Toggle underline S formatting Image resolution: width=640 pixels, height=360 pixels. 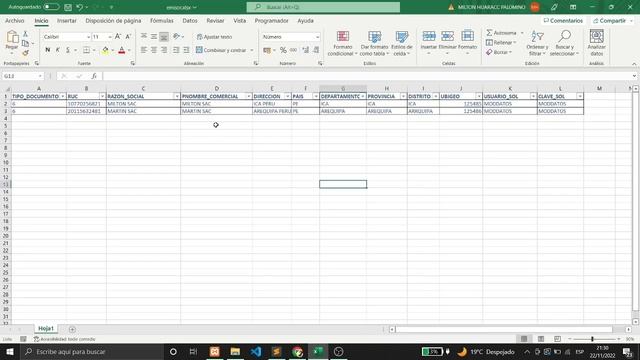coord(68,50)
